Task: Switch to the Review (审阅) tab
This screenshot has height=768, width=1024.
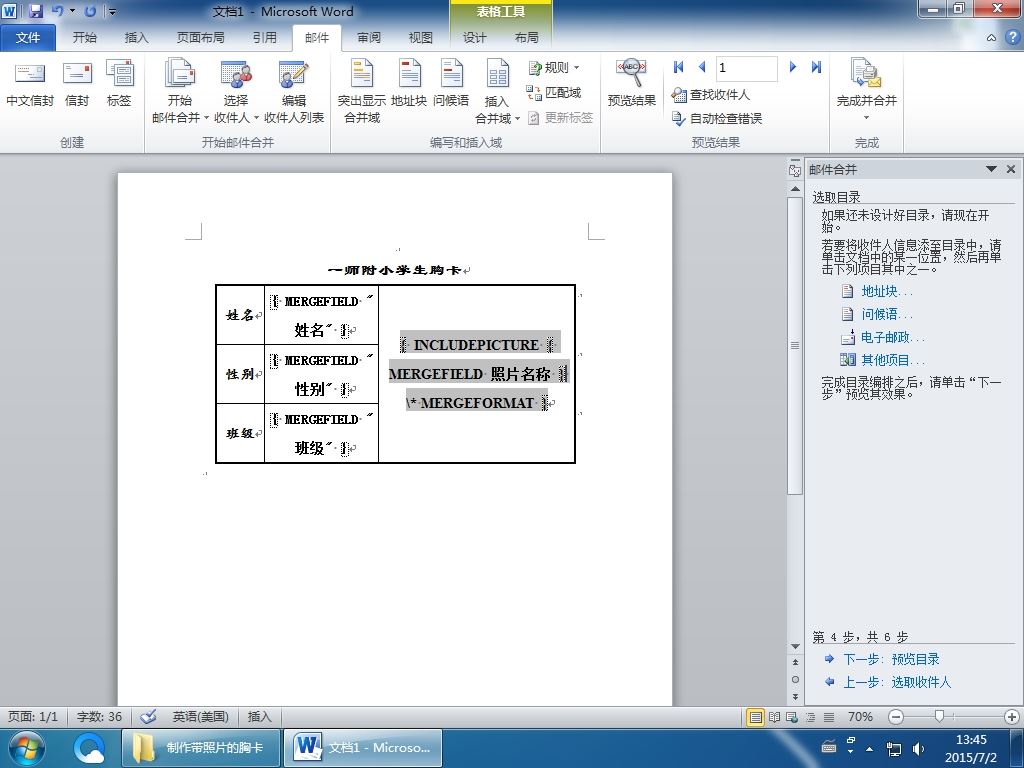Action: [369, 37]
